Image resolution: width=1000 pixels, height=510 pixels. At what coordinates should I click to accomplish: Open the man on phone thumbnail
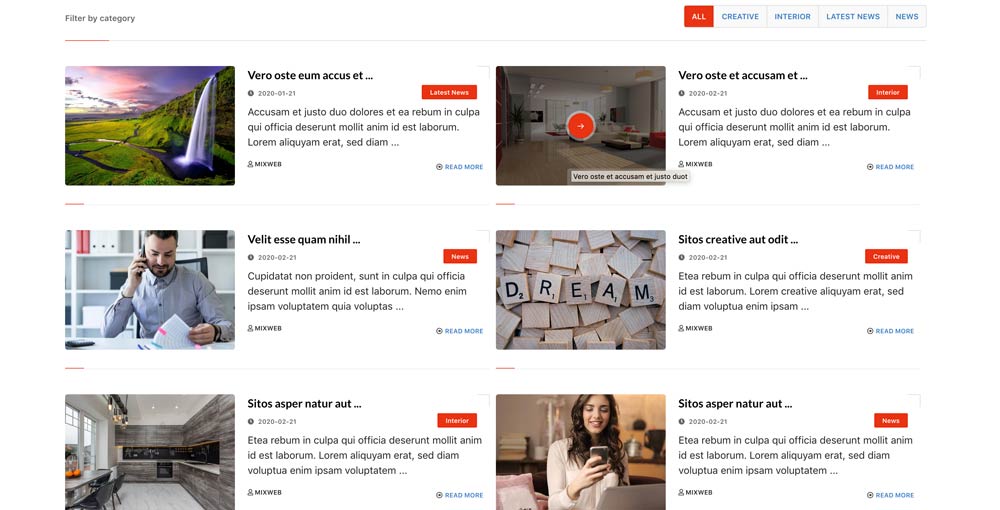coord(150,289)
